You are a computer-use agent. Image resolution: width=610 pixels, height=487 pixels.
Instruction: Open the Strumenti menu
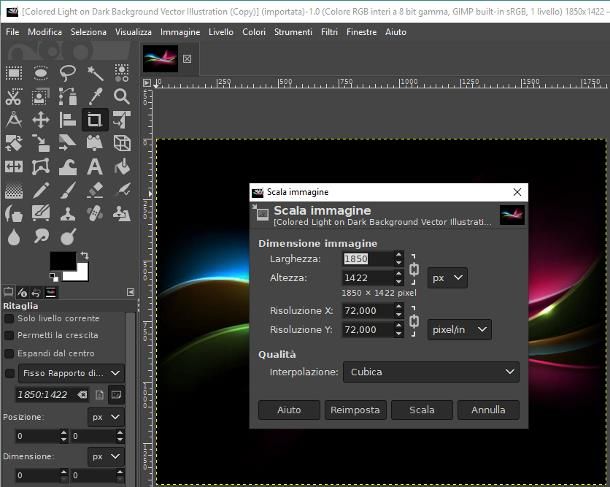(293, 32)
